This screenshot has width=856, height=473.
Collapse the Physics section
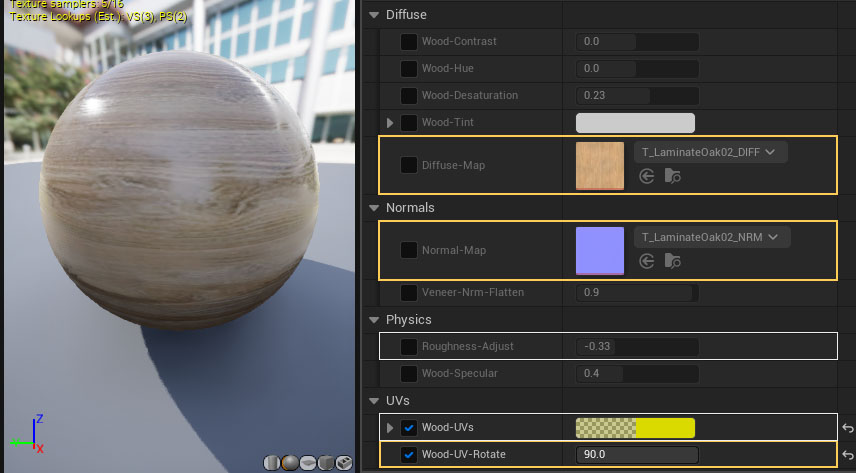(374, 320)
